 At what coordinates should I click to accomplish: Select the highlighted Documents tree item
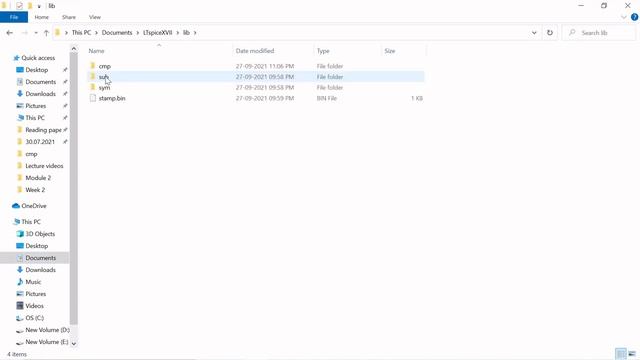[x=40, y=258]
